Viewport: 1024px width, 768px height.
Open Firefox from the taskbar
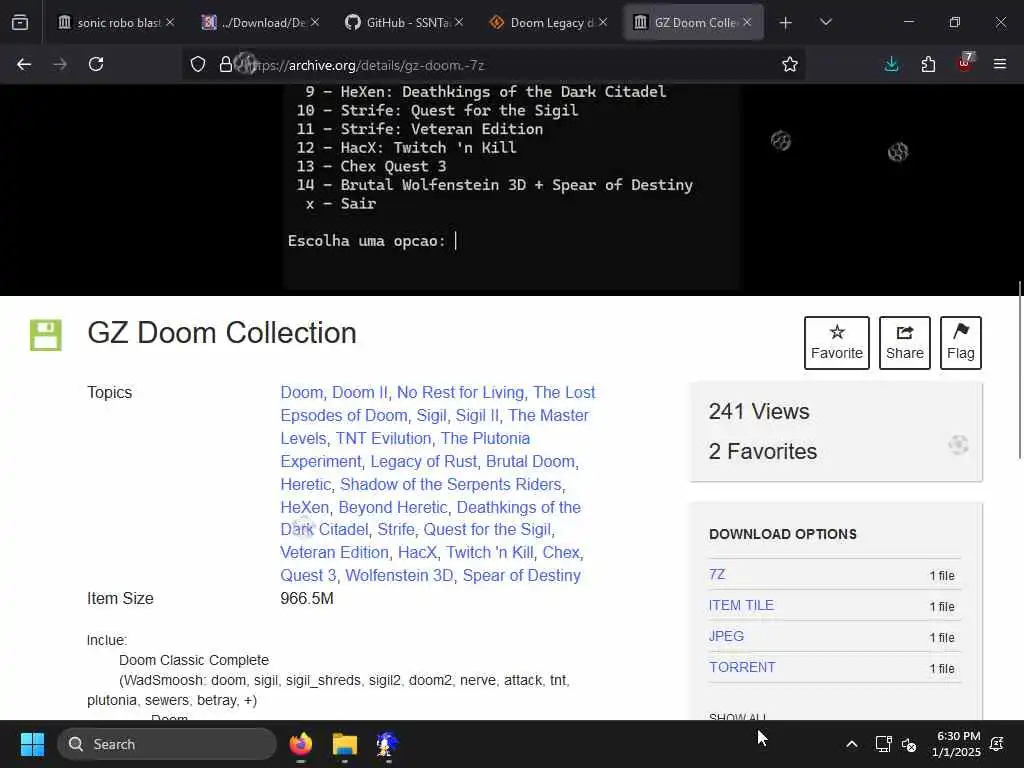301,744
